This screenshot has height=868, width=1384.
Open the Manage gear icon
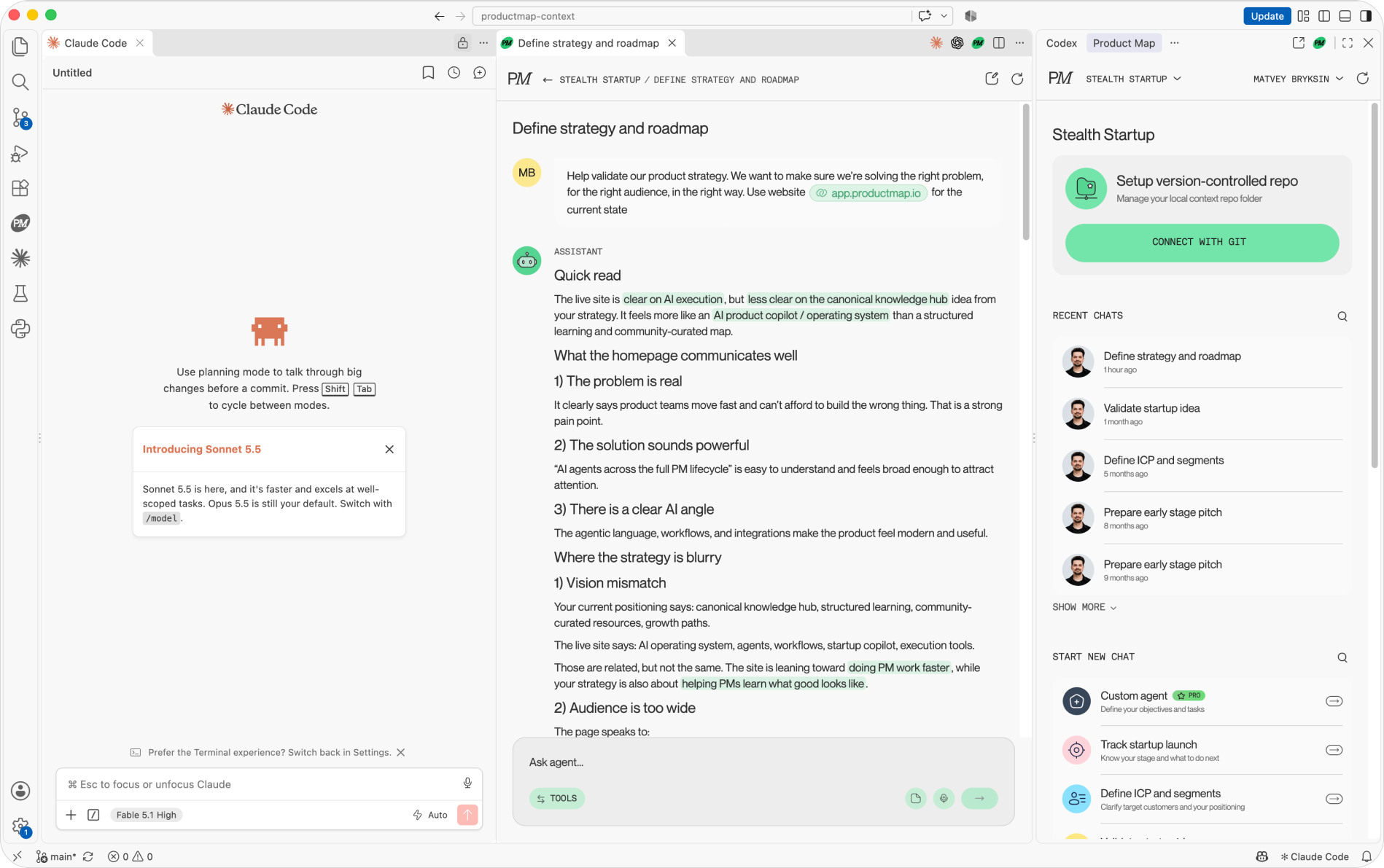(x=20, y=826)
